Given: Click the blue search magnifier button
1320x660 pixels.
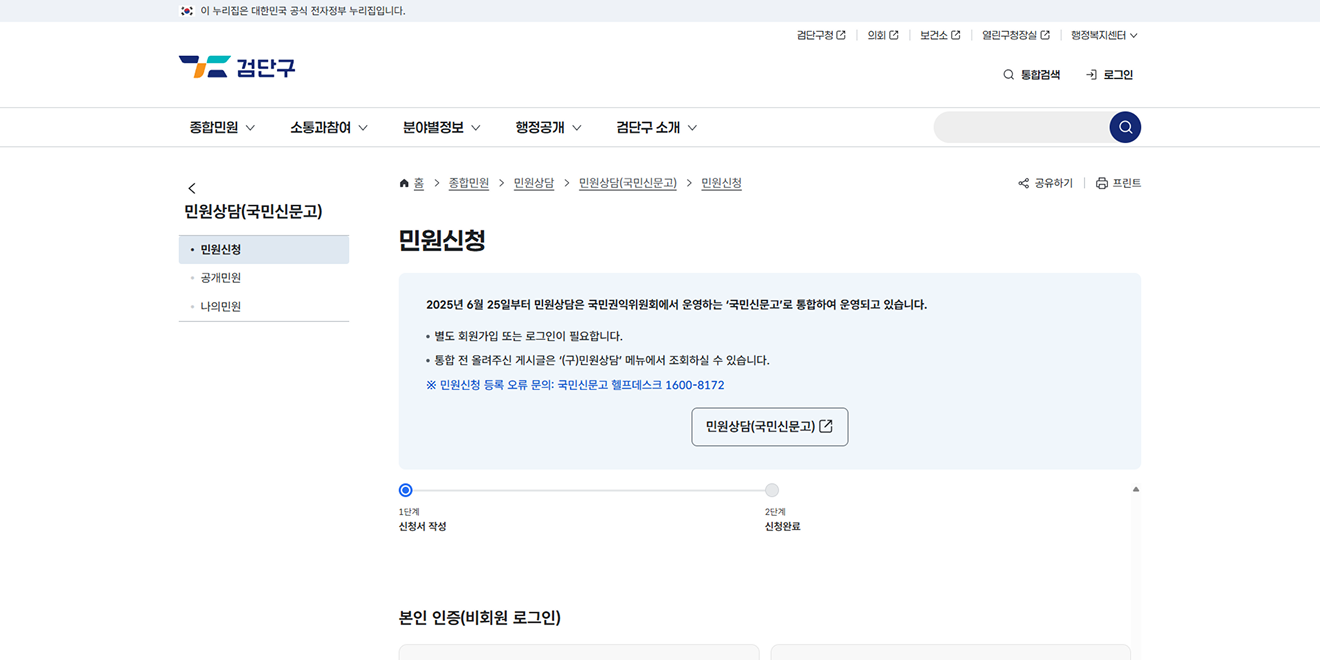Looking at the screenshot, I should pyautogui.click(x=1125, y=127).
